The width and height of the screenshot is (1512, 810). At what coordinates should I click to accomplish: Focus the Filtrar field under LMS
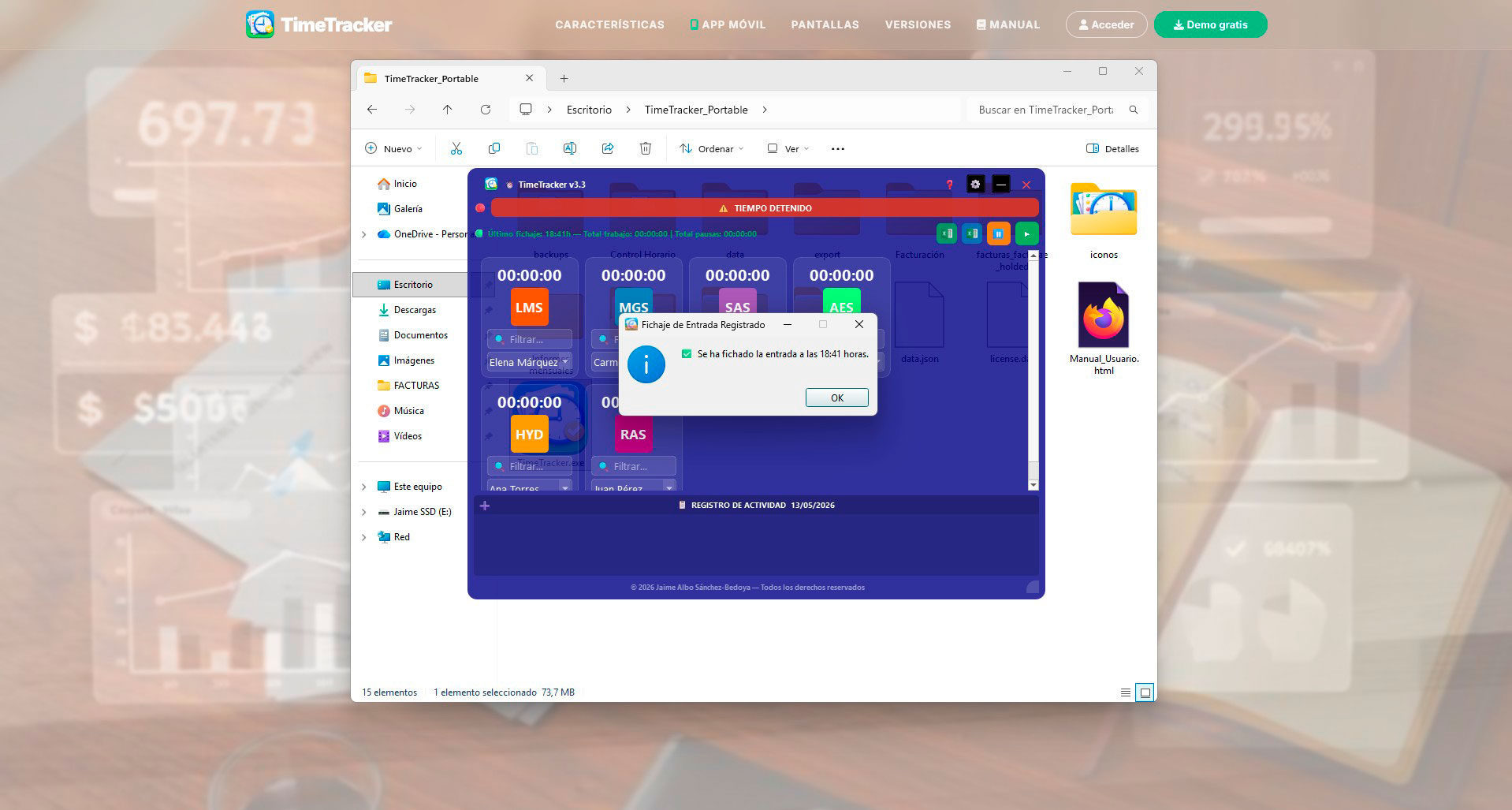pyautogui.click(x=529, y=339)
